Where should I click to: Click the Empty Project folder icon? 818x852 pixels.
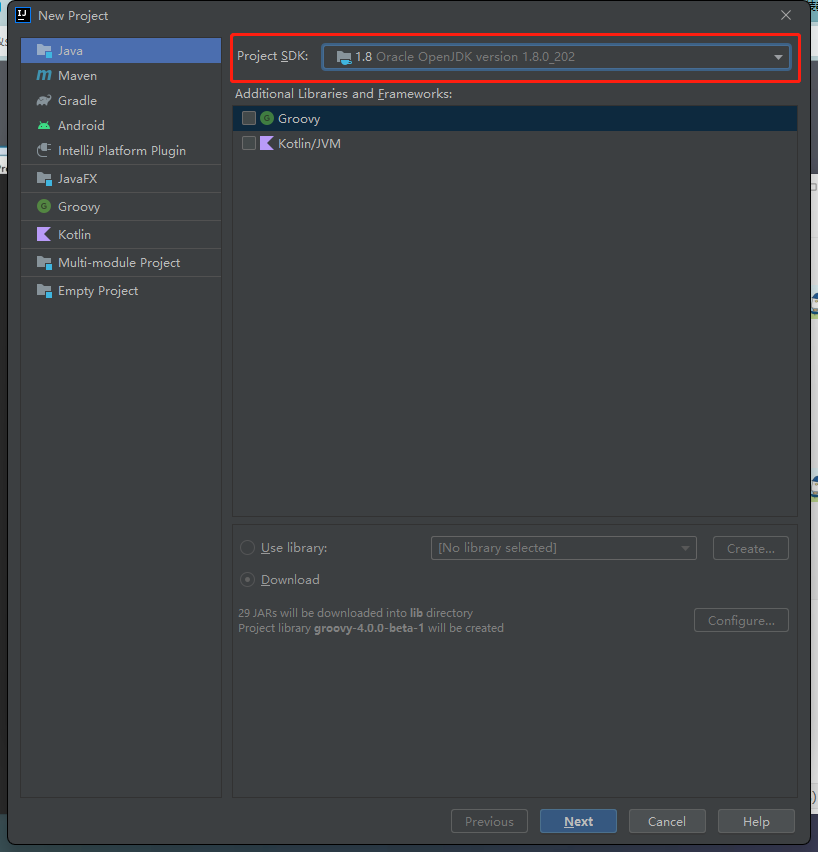coord(44,291)
